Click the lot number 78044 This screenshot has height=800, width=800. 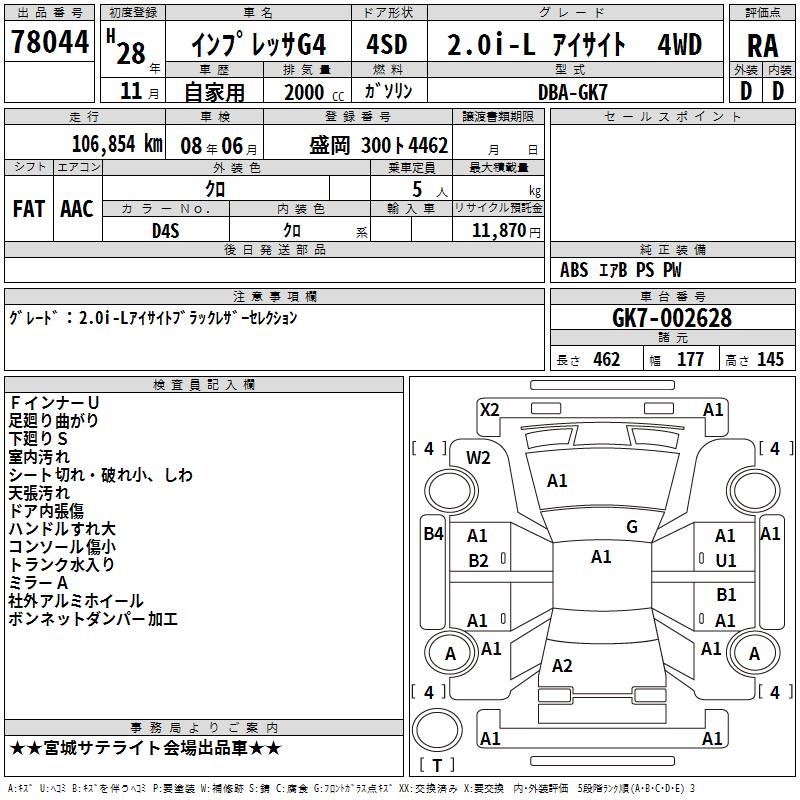pos(49,42)
